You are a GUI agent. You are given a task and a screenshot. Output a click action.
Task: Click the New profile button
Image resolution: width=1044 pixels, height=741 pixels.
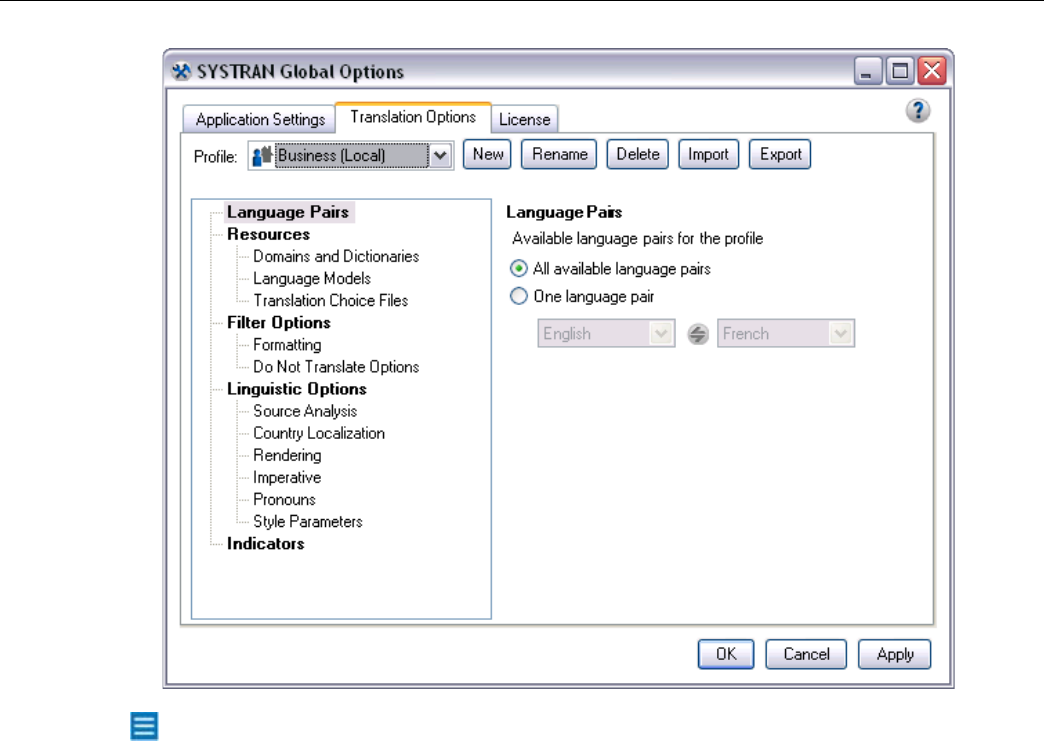point(487,154)
